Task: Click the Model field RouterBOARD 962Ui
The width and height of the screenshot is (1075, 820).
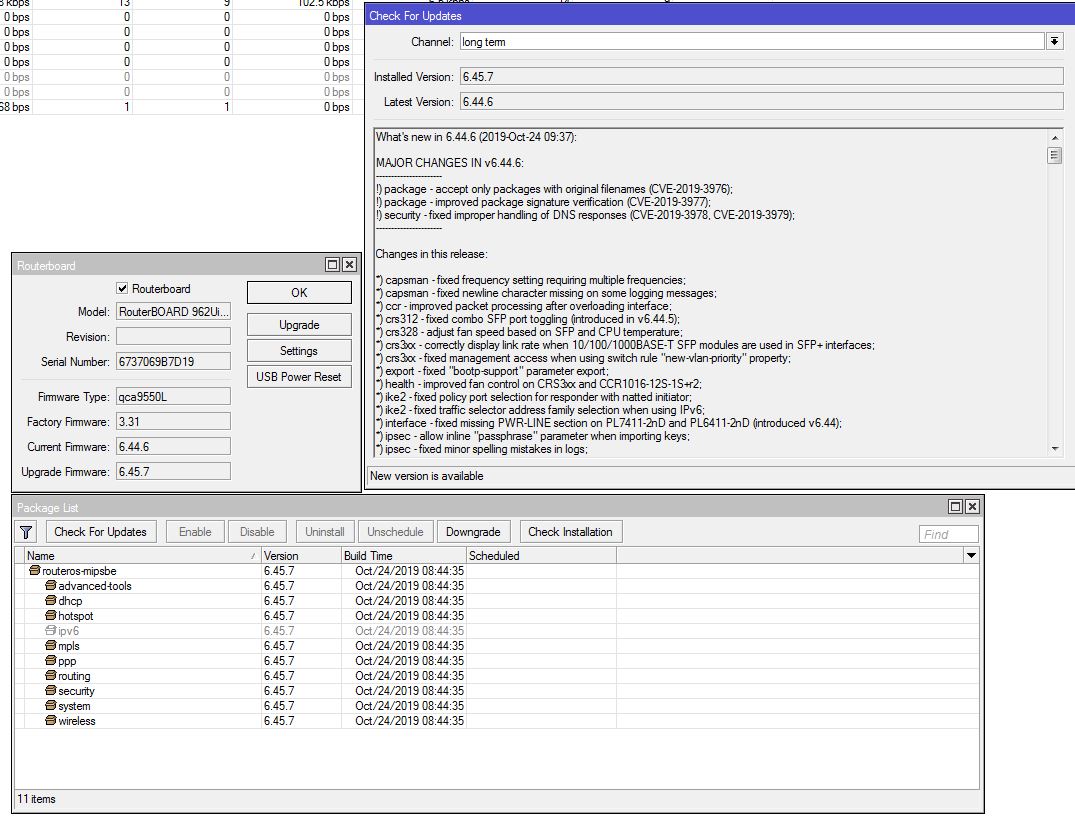Action: (173, 312)
